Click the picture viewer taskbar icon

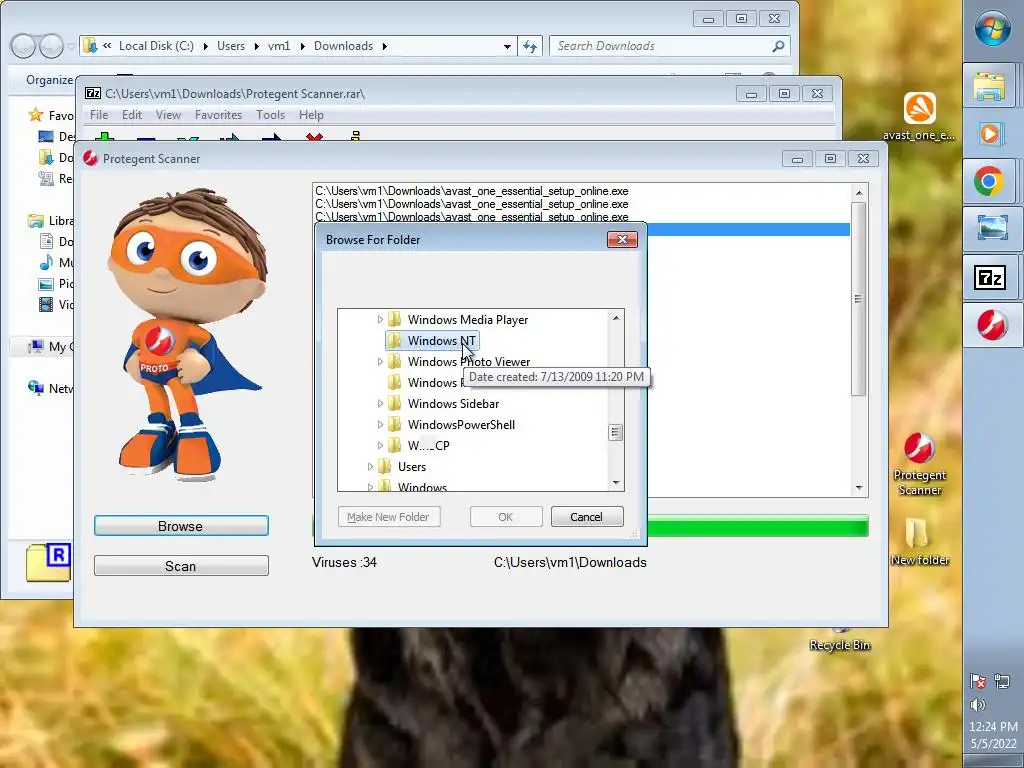pos(991,229)
